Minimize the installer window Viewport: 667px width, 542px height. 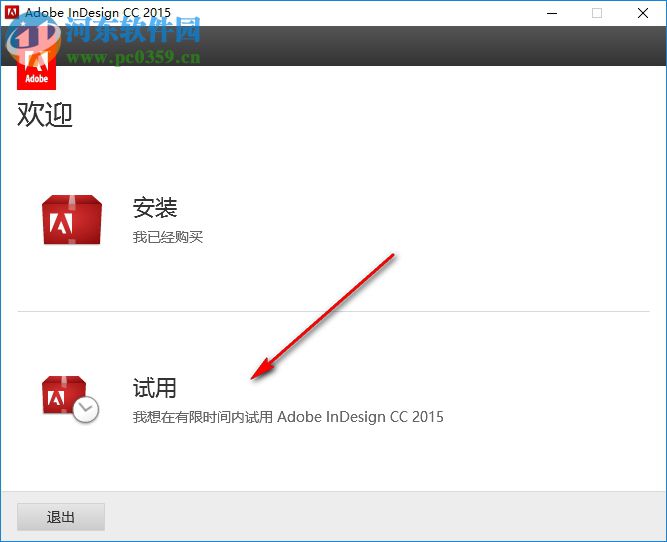pos(552,13)
